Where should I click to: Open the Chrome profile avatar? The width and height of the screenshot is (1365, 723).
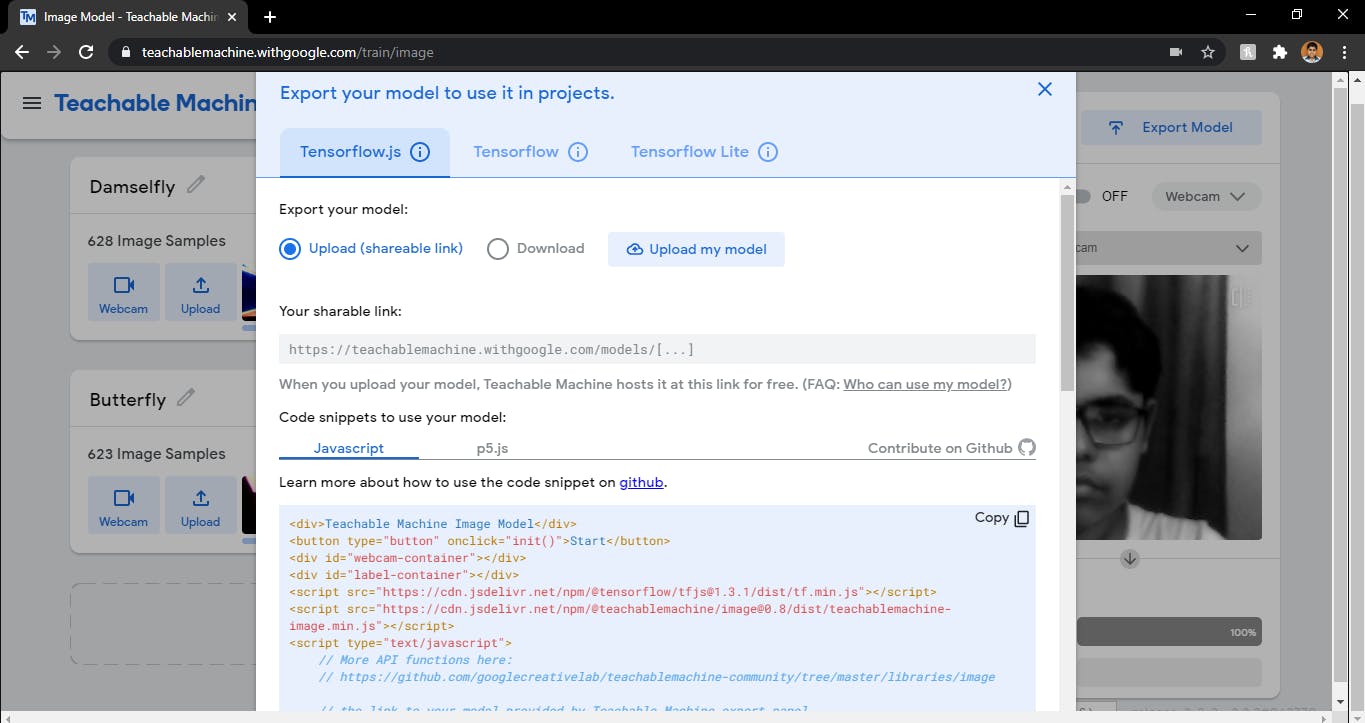(1312, 52)
